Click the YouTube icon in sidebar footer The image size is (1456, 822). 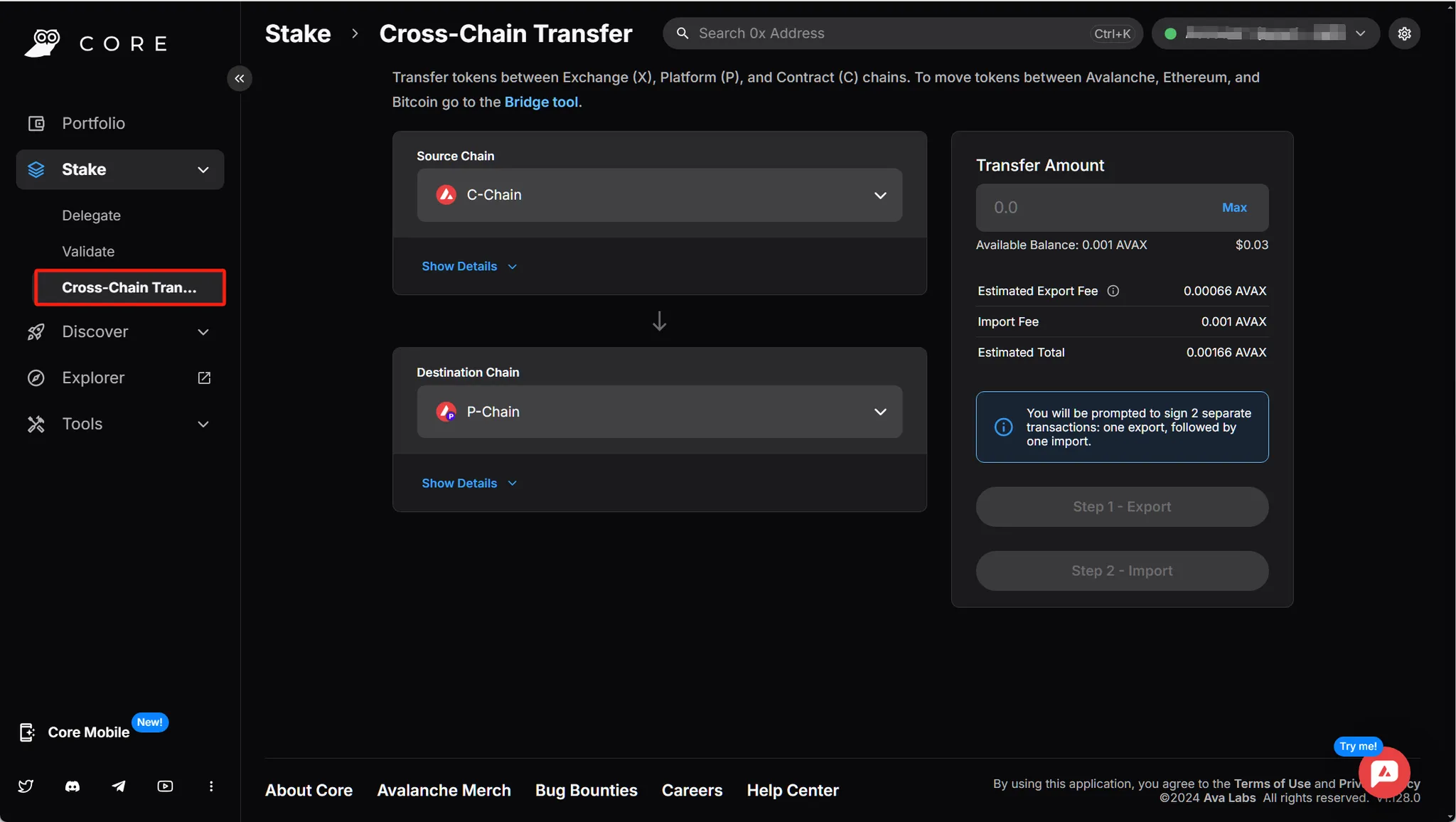[165, 786]
